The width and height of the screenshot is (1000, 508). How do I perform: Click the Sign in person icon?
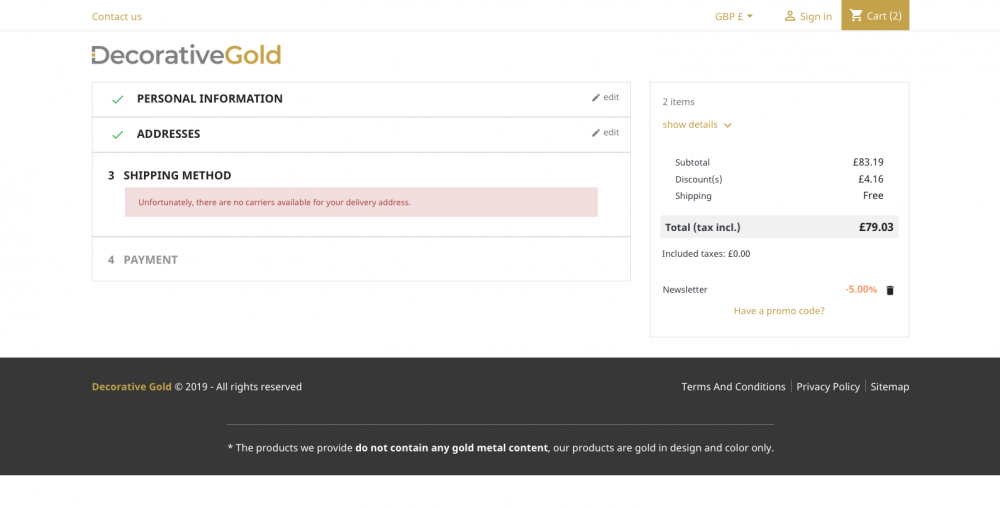click(x=790, y=16)
